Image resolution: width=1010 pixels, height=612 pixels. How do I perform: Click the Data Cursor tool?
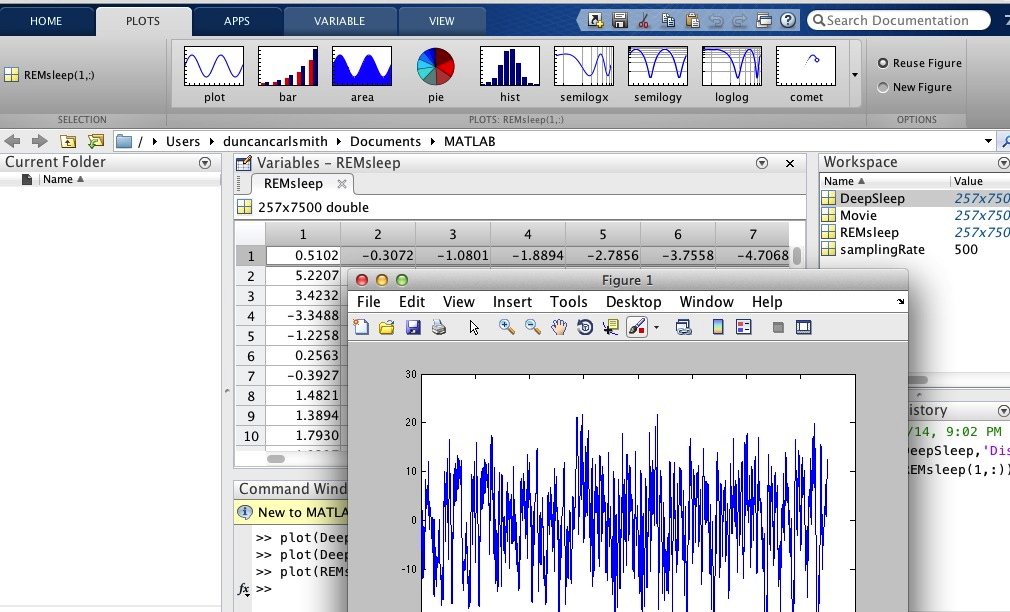[x=611, y=327]
